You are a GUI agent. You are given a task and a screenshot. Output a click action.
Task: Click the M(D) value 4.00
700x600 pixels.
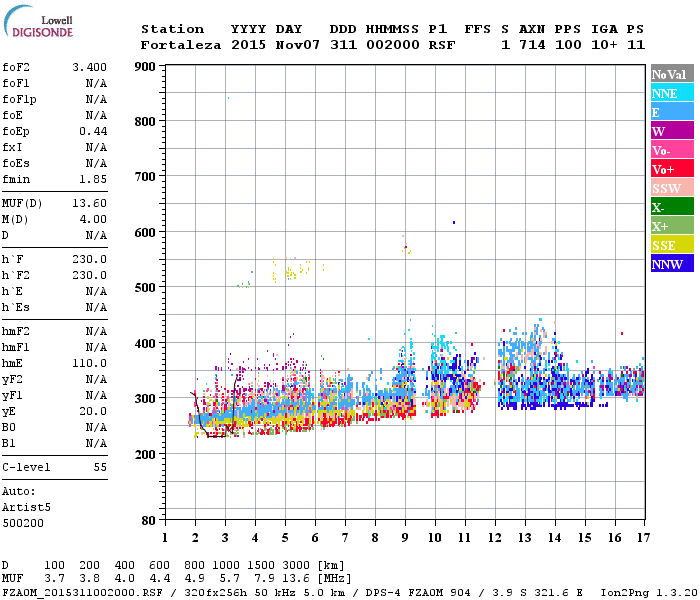(93, 220)
